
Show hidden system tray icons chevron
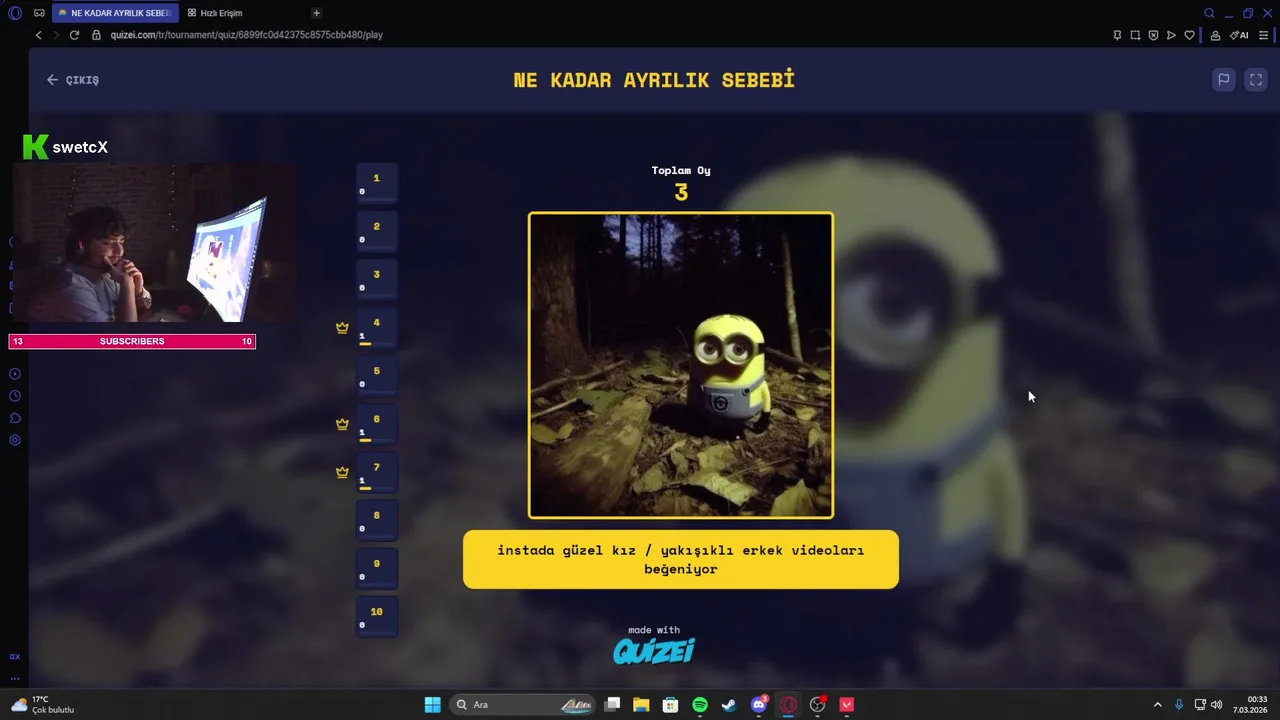tap(1158, 705)
